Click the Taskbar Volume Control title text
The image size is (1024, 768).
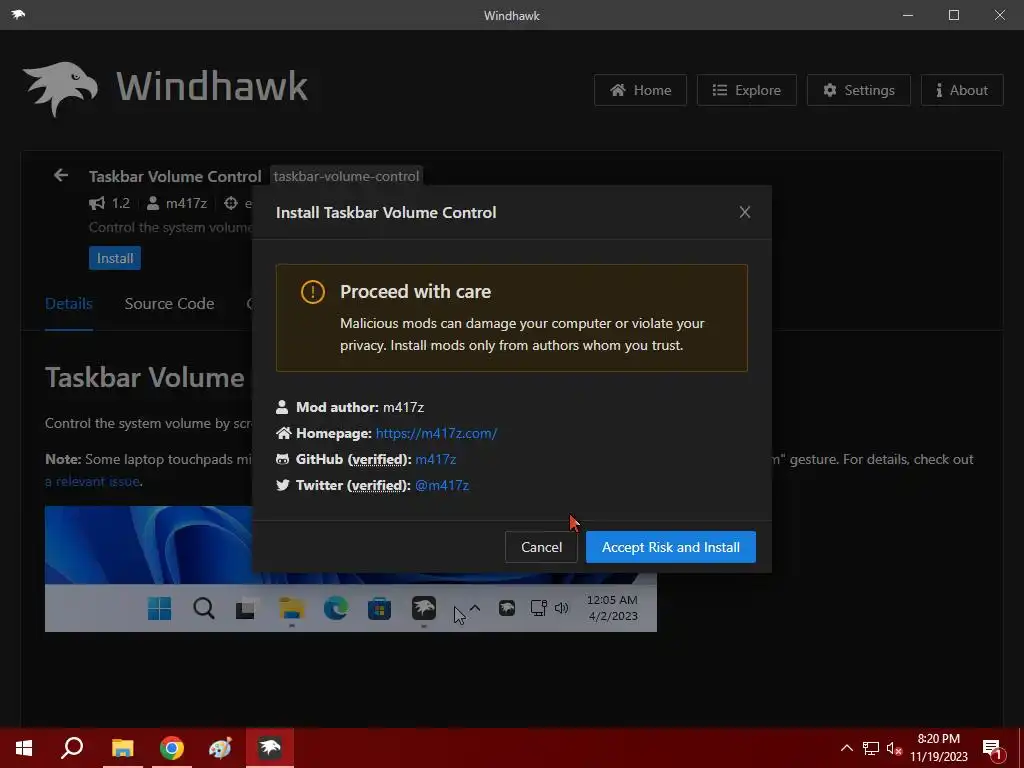(x=175, y=176)
